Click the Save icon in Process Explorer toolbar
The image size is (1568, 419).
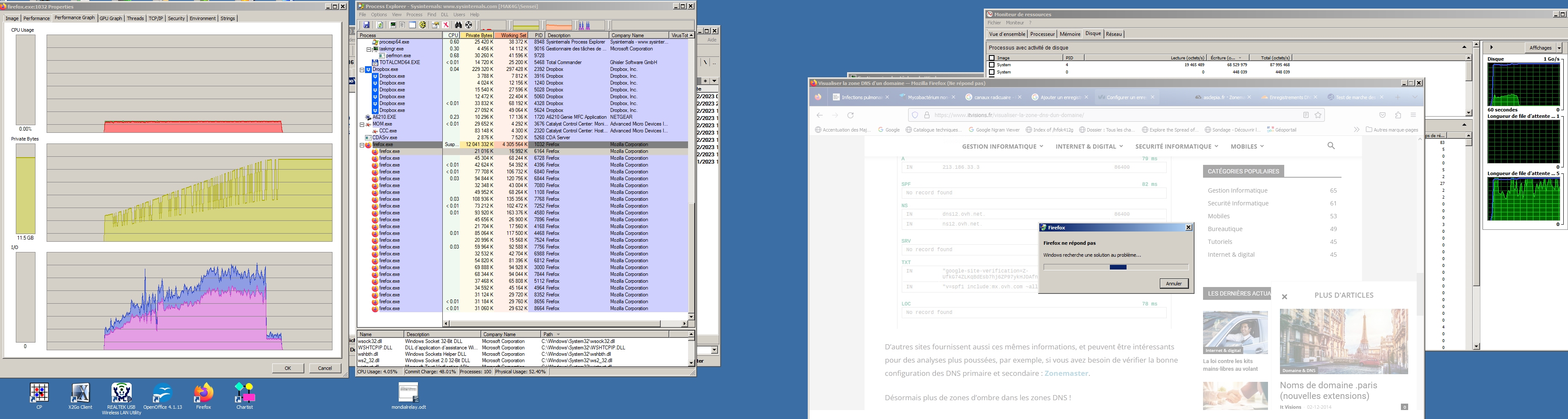tap(366, 25)
